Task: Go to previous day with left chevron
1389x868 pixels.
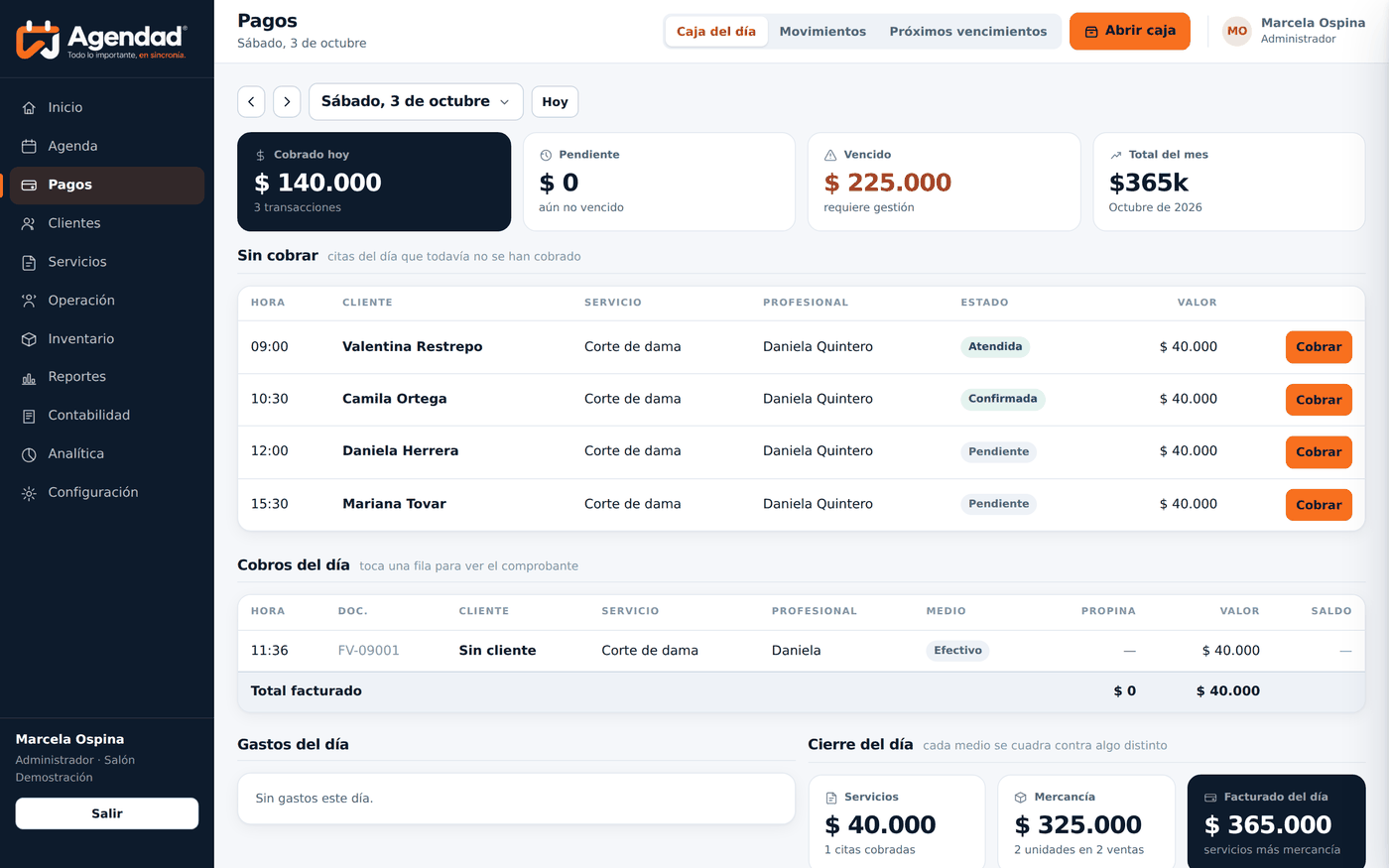Action: (251, 101)
